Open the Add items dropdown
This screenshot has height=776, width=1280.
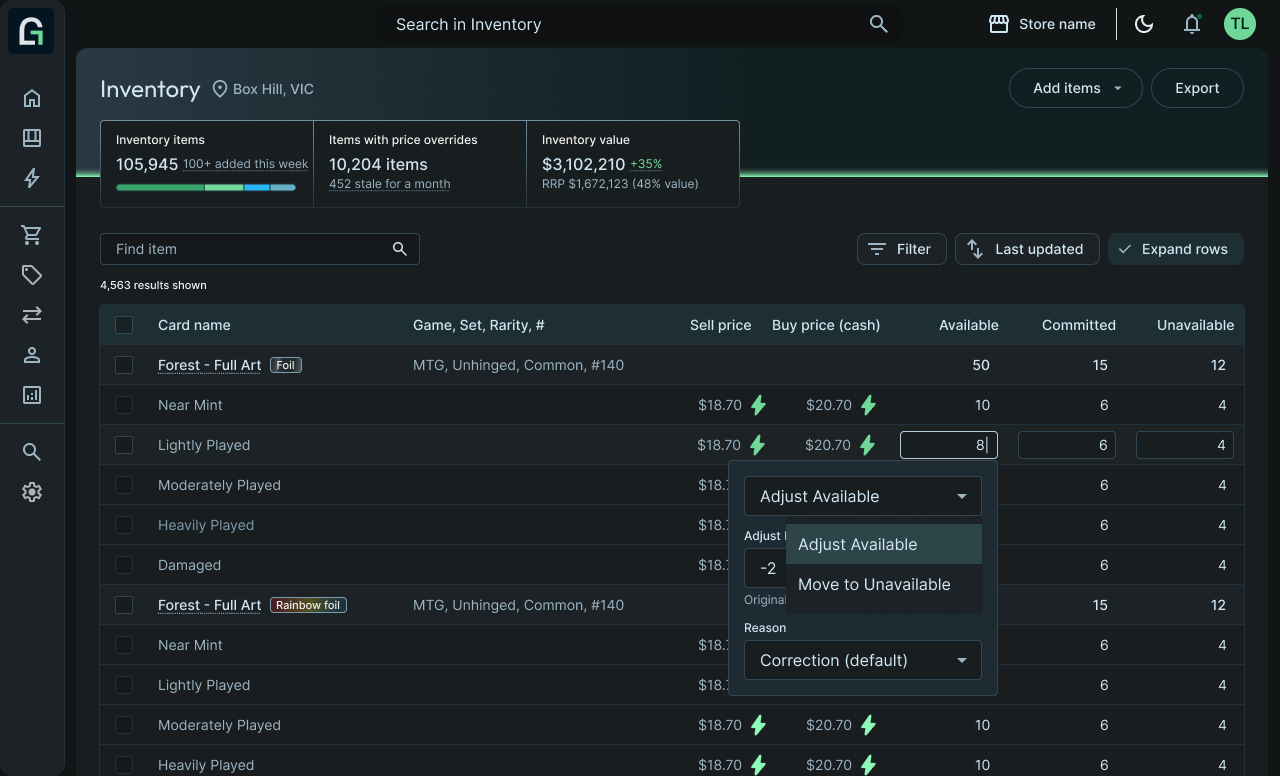tap(1076, 88)
